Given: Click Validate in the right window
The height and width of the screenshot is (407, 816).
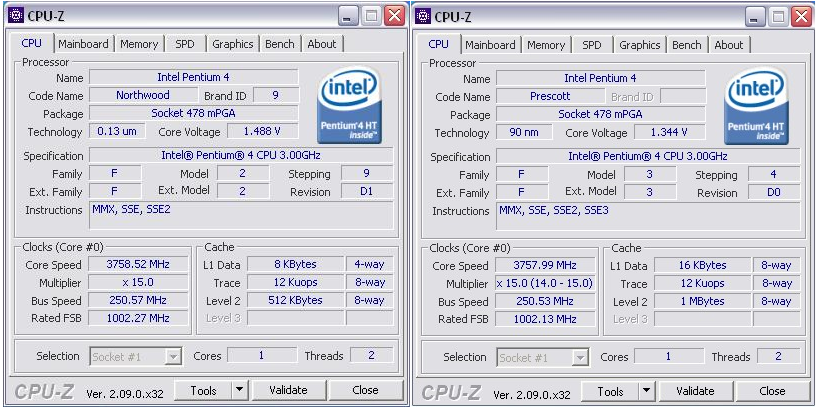Looking at the screenshot, I should [695, 391].
